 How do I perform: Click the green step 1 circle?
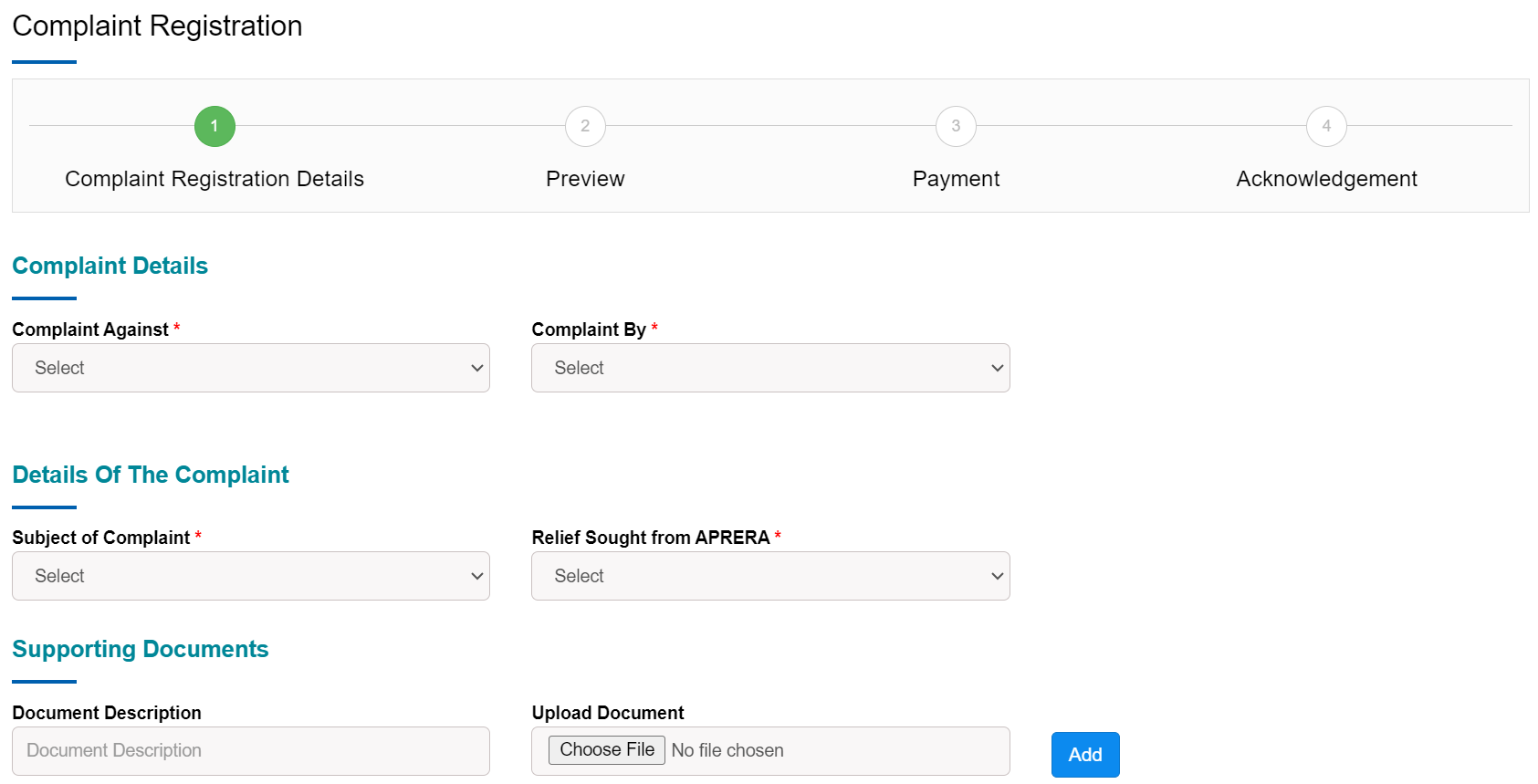pyautogui.click(x=214, y=126)
